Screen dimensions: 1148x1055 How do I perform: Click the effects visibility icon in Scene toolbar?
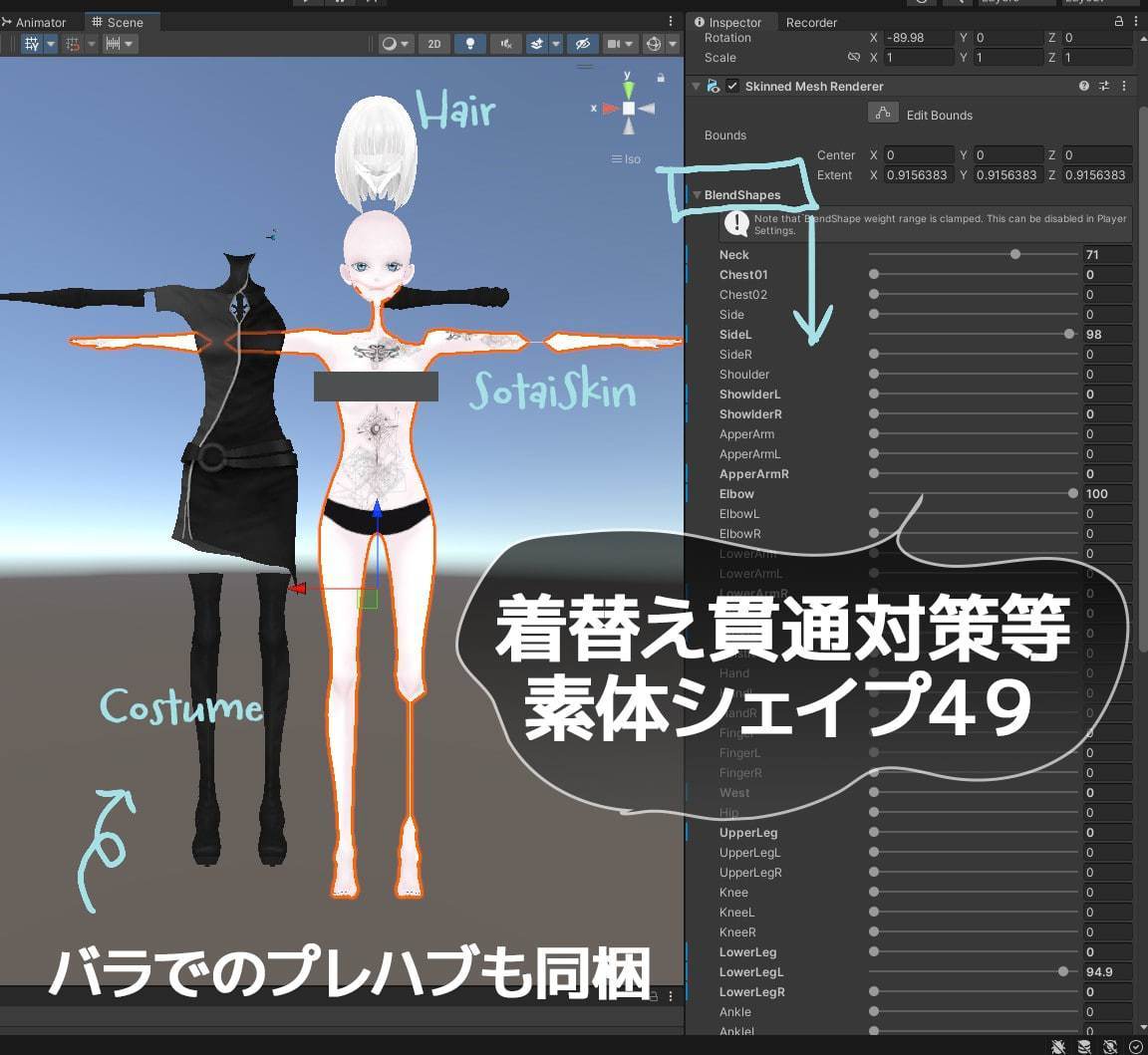pyautogui.click(x=535, y=44)
